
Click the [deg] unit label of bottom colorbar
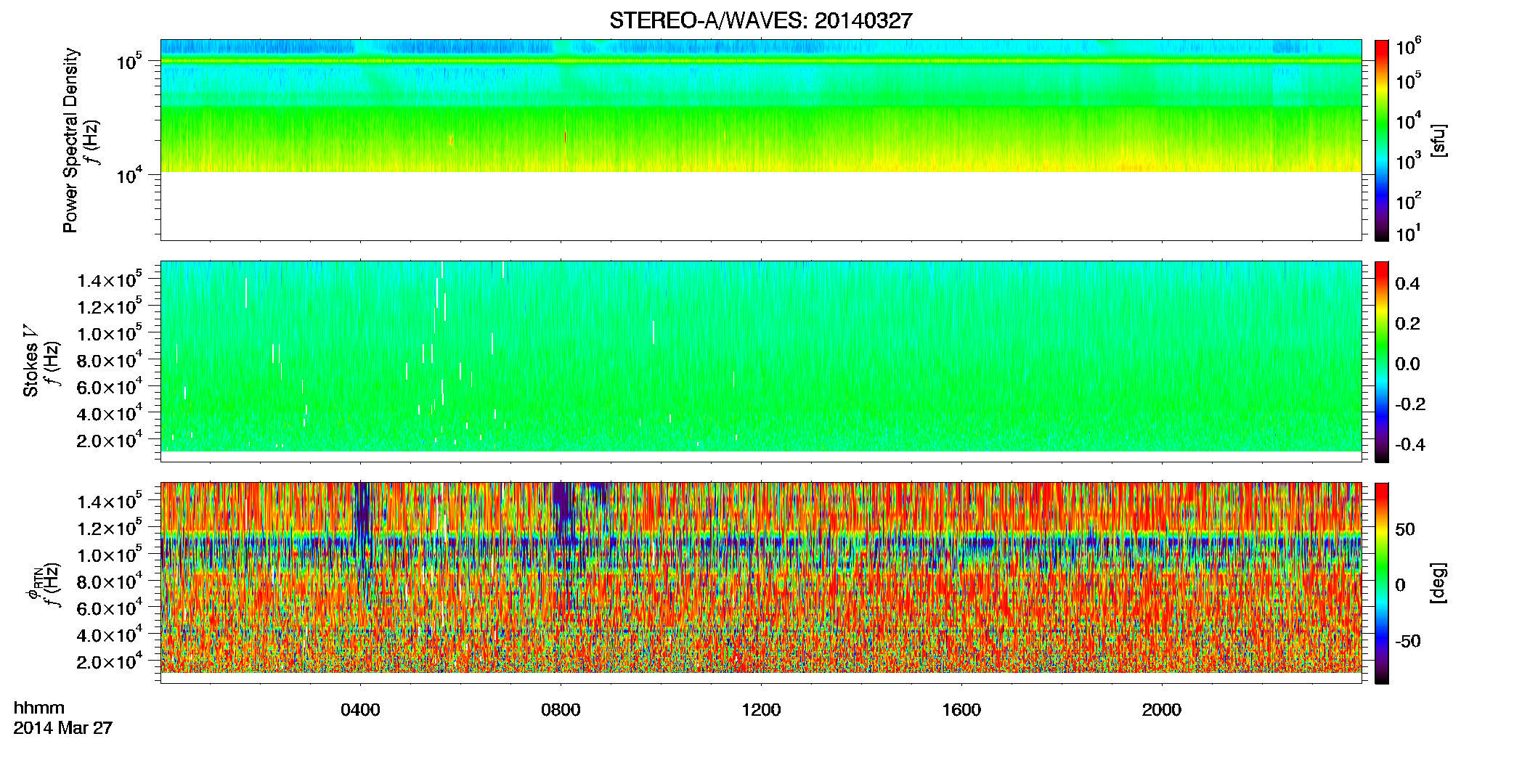click(x=1438, y=583)
